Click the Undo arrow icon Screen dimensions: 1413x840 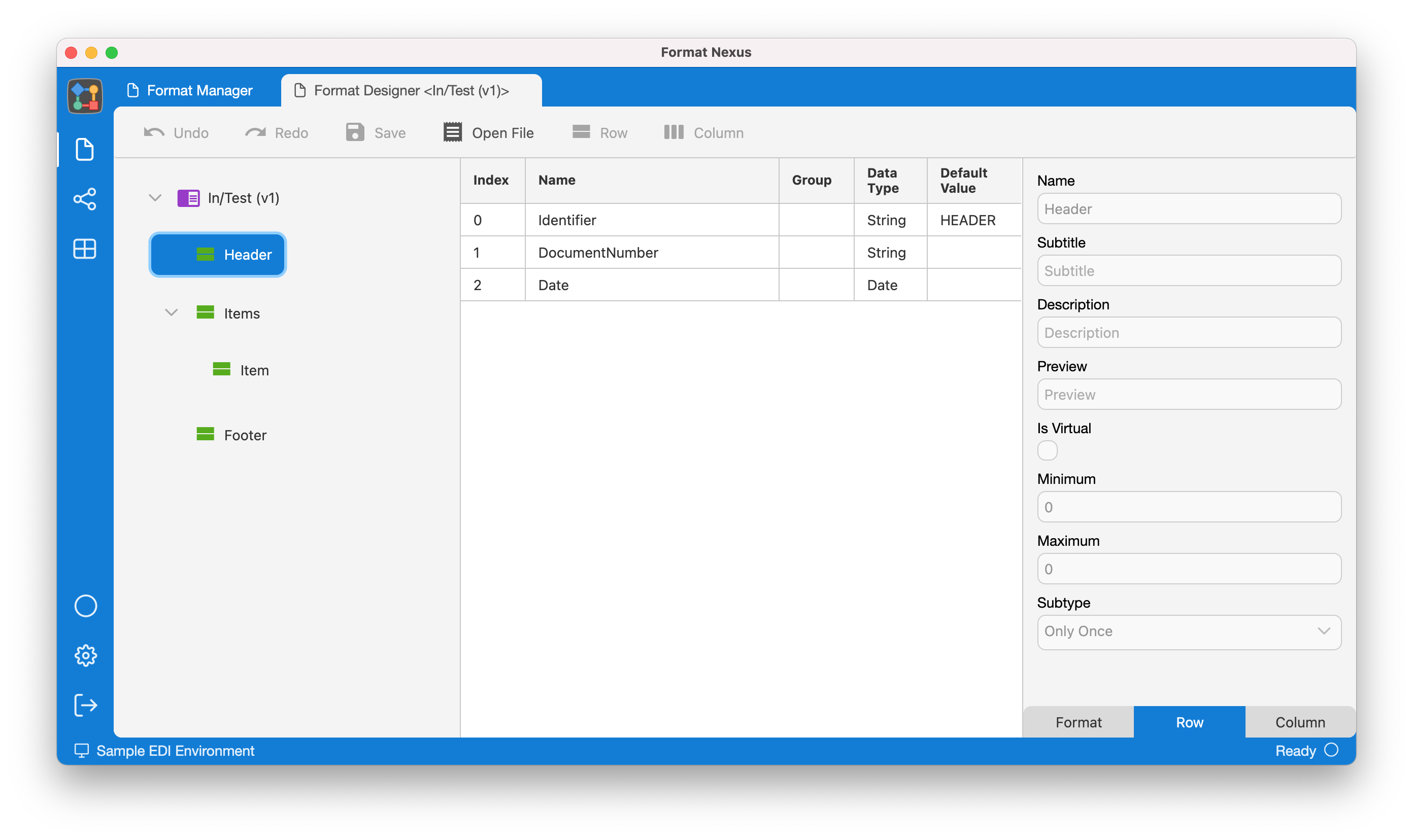point(154,132)
